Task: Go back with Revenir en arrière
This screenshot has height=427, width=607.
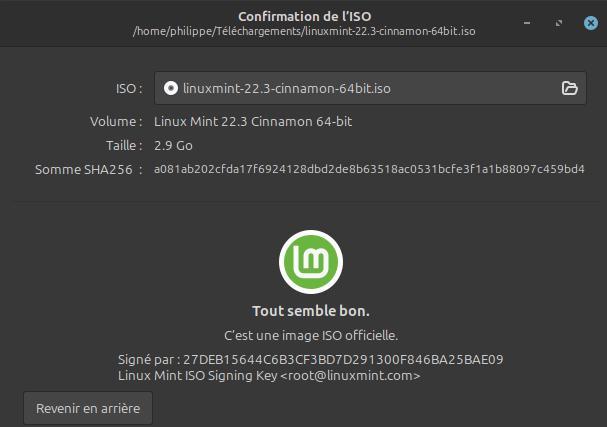Action: [88, 408]
